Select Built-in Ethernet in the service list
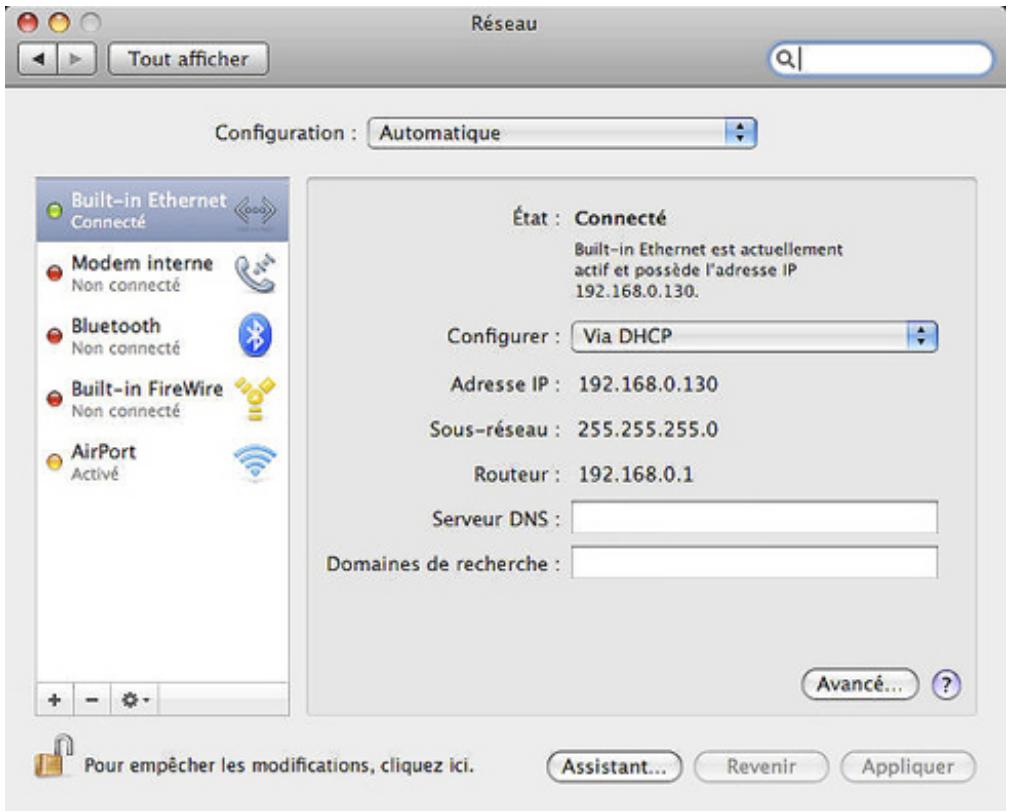The height and width of the screenshot is (812, 1009). point(162,210)
